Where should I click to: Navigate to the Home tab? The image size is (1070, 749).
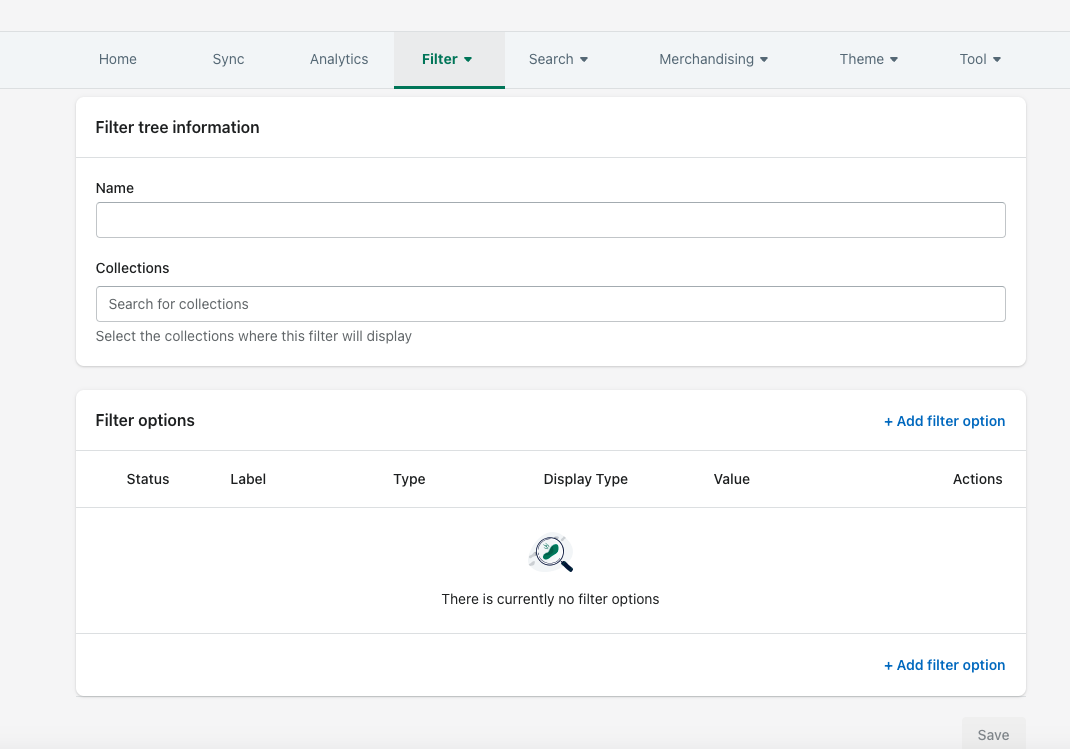(117, 59)
